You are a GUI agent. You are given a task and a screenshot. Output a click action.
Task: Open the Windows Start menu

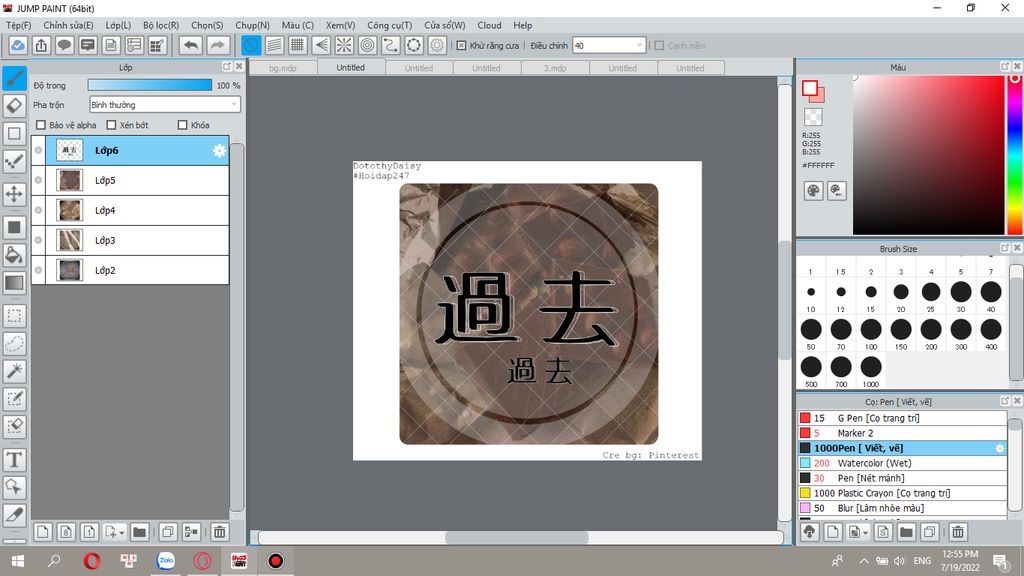pos(18,560)
